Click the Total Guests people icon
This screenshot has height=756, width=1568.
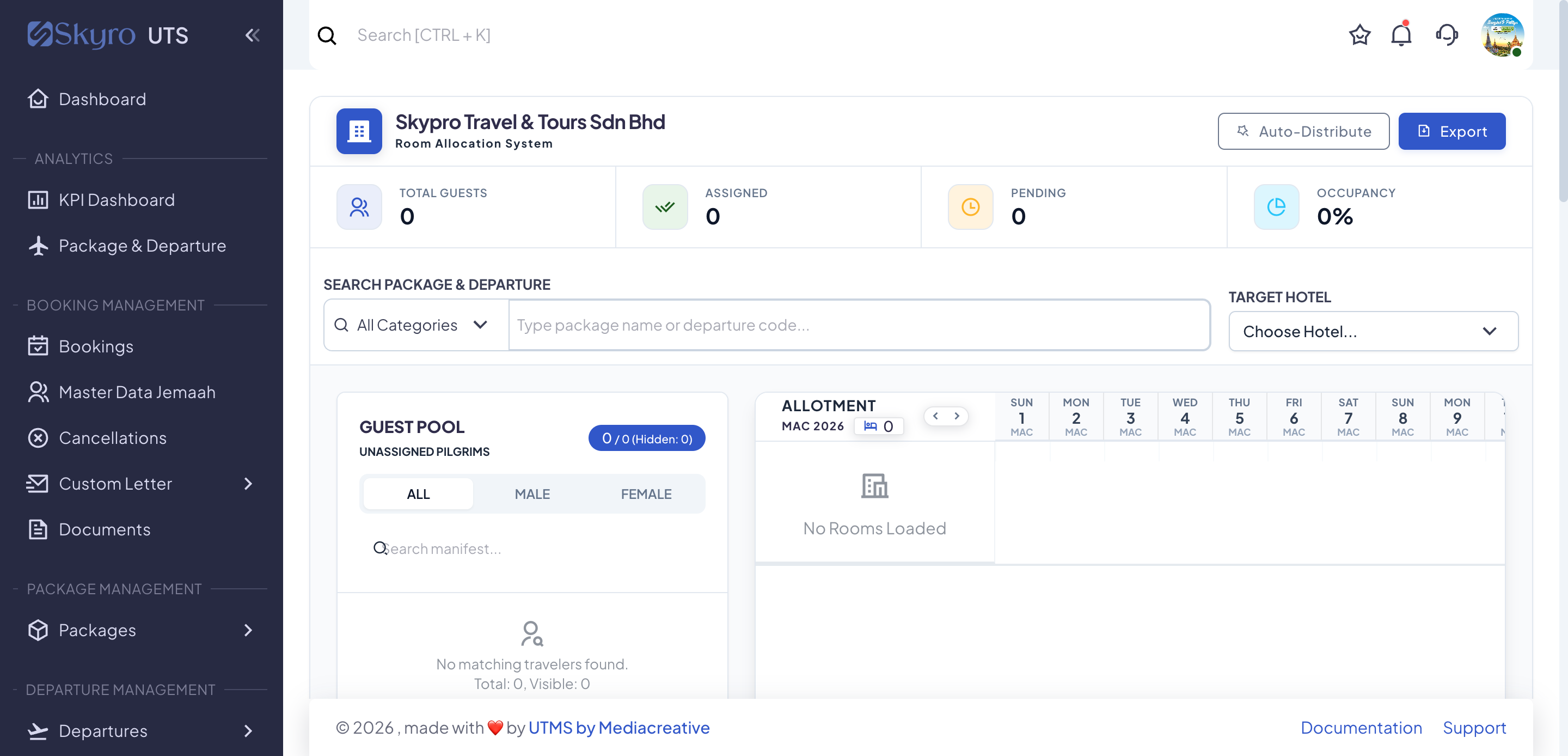pos(359,207)
